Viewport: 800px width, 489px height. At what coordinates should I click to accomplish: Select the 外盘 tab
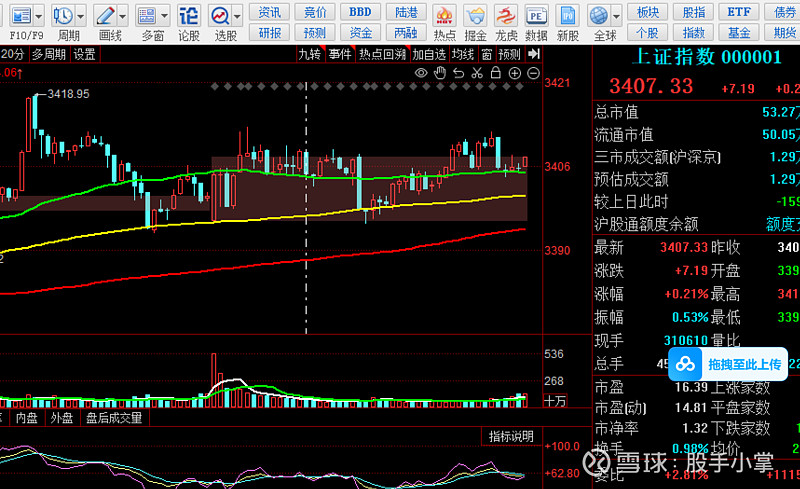(x=62, y=418)
